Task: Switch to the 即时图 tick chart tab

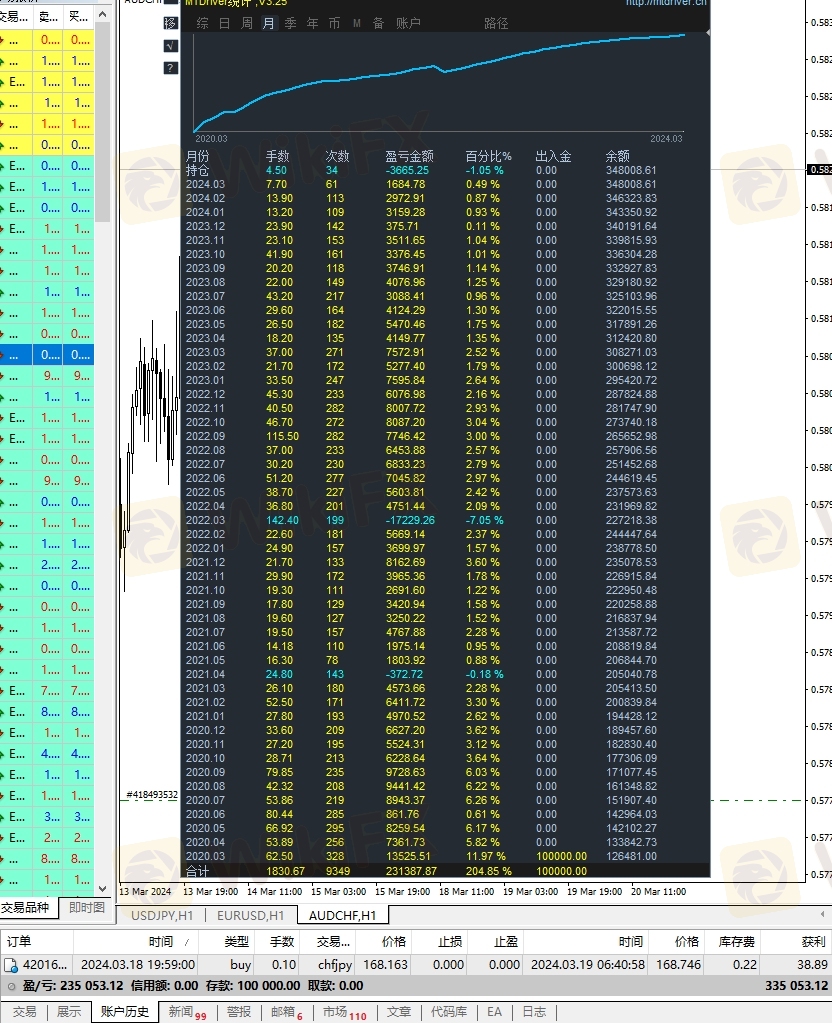Action: (87, 908)
